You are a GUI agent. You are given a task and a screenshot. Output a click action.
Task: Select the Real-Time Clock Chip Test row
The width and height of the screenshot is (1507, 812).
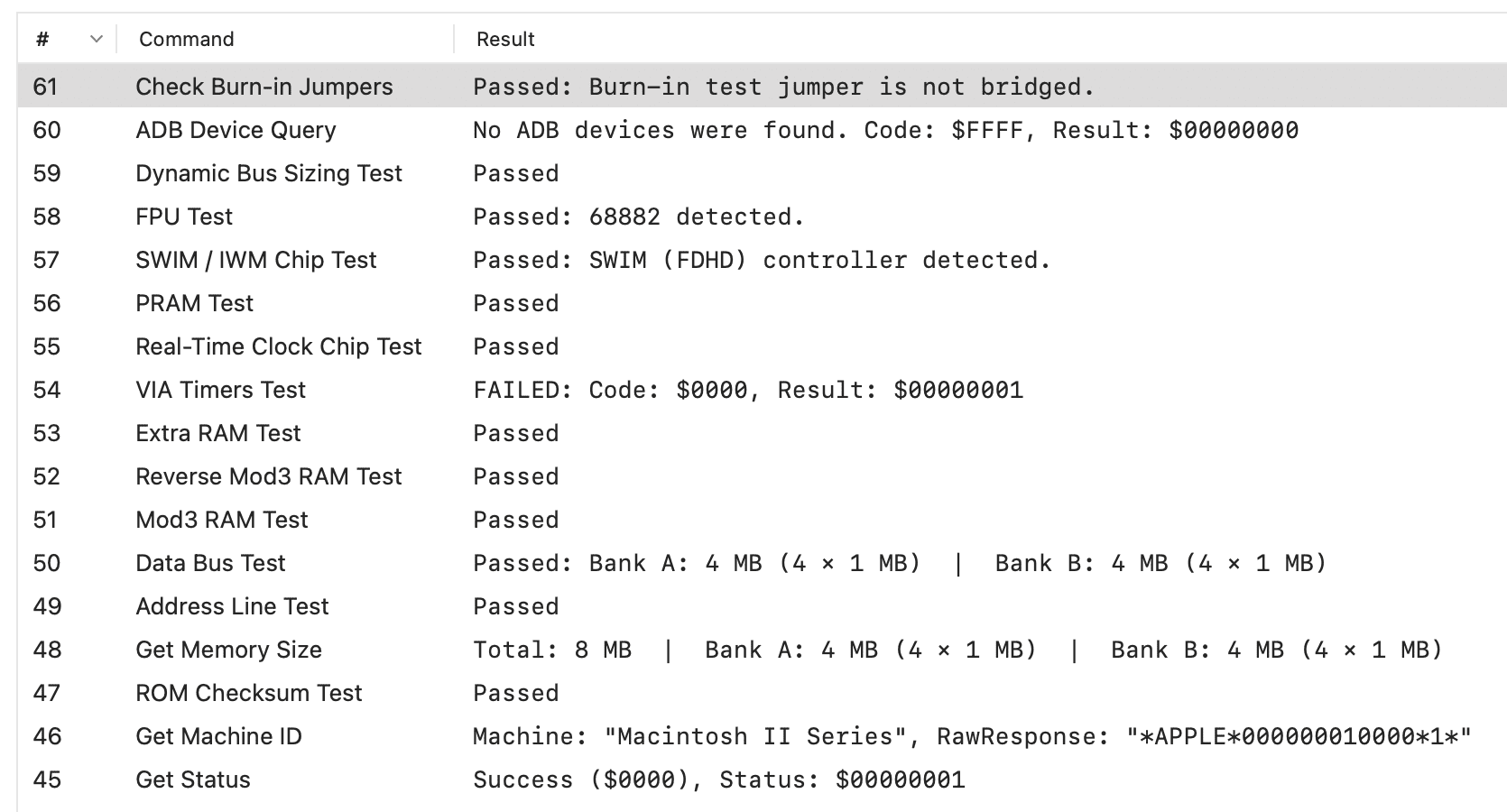279,346
